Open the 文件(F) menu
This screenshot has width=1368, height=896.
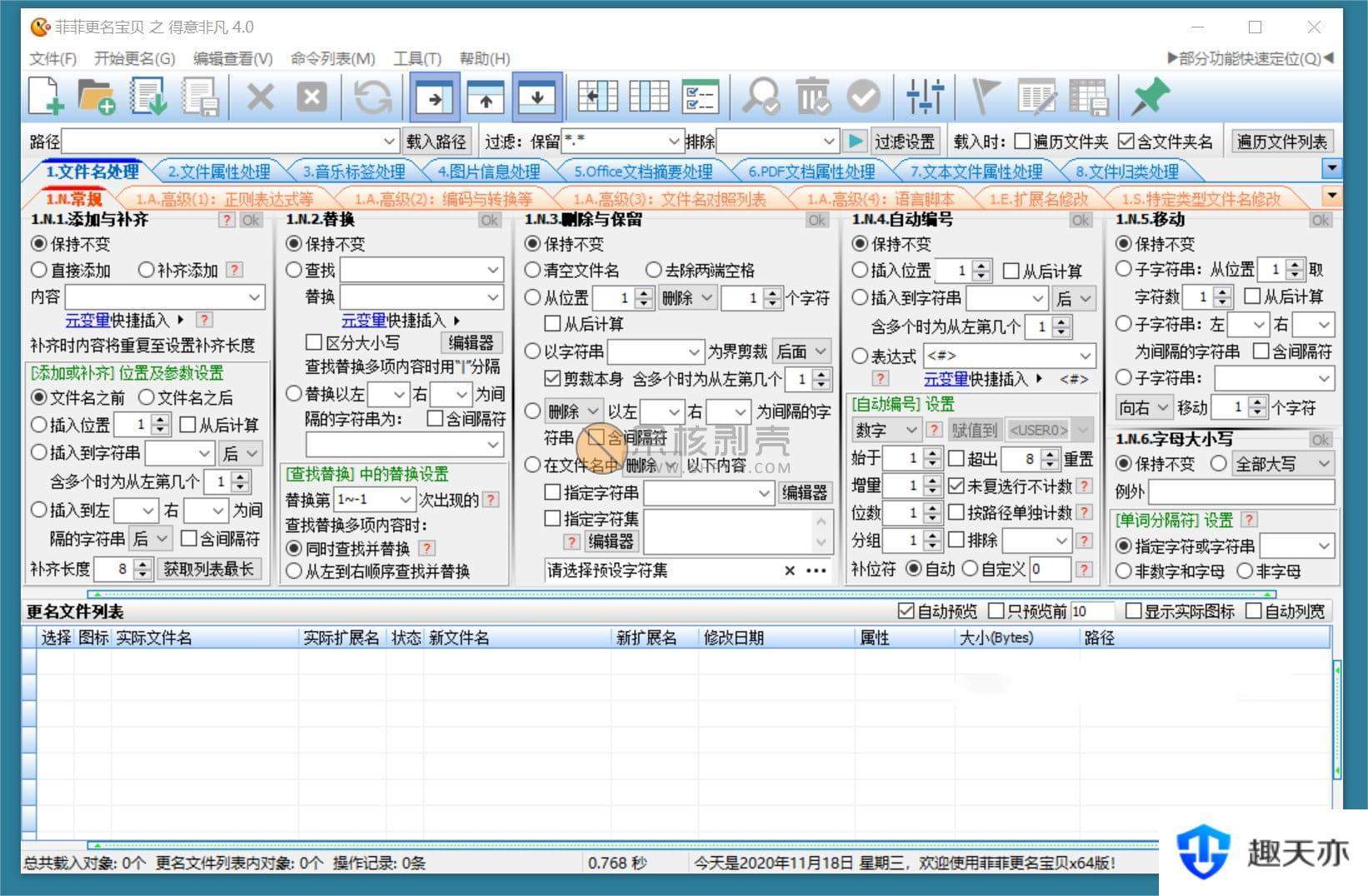click(x=53, y=58)
